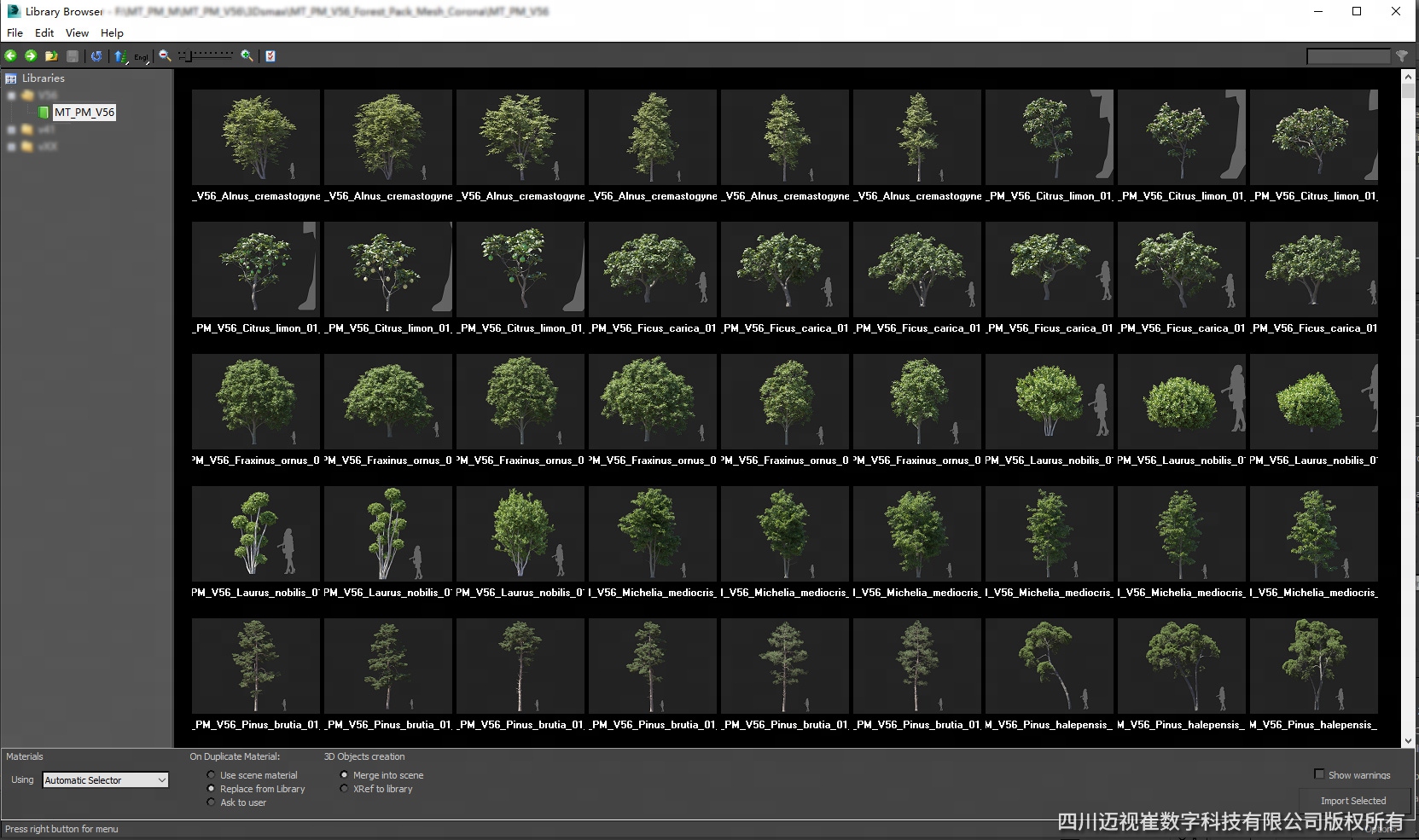Select the Replace from Library option

(x=212, y=789)
